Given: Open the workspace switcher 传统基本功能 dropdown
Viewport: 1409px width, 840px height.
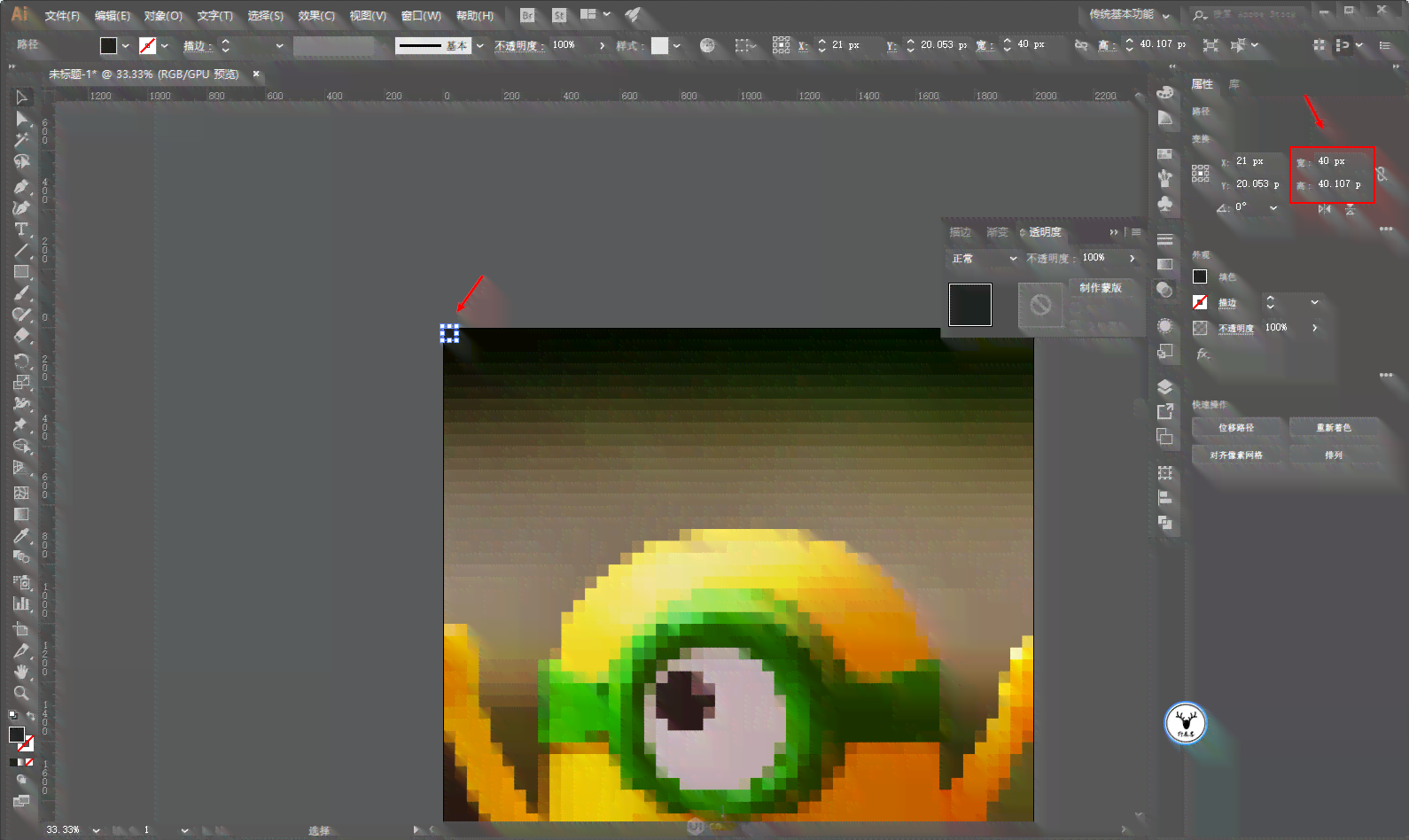Looking at the screenshot, I should (x=1129, y=15).
